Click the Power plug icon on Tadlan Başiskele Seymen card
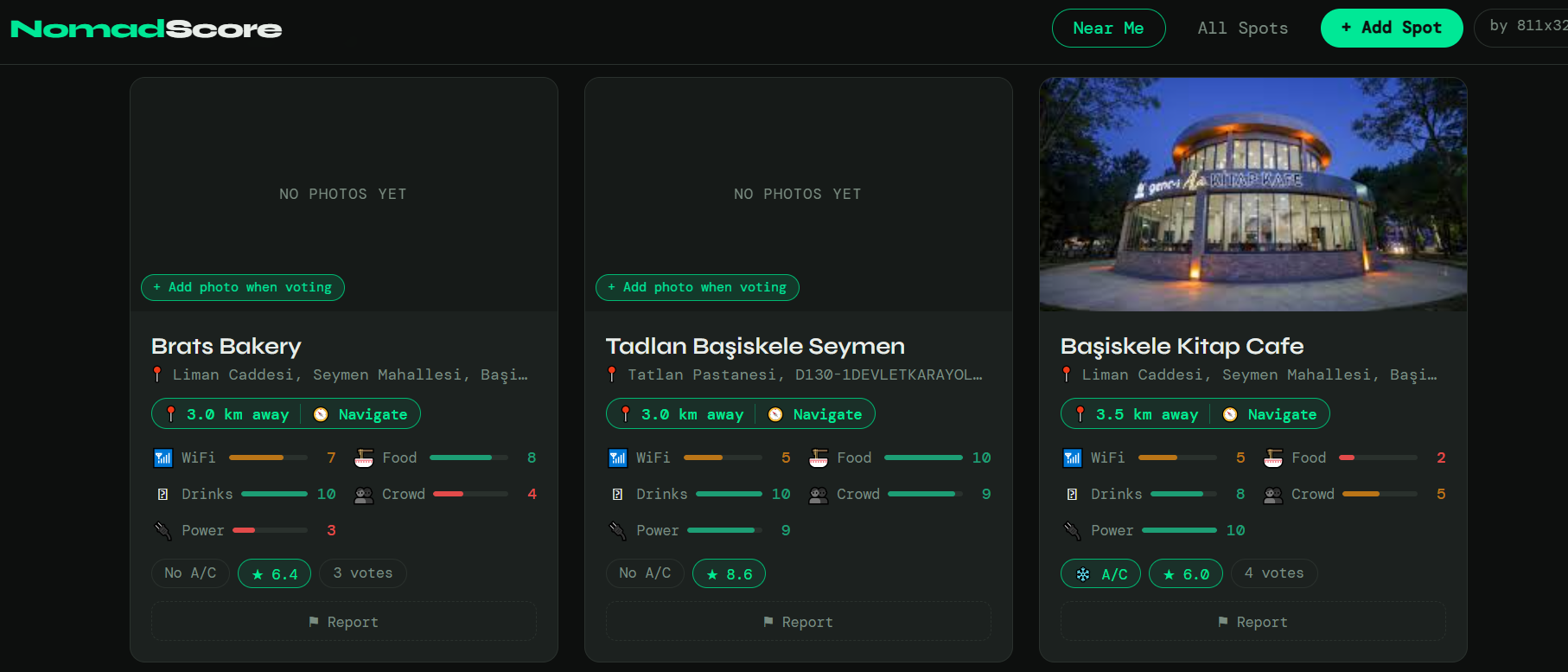The height and width of the screenshot is (672, 1568). click(617, 530)
